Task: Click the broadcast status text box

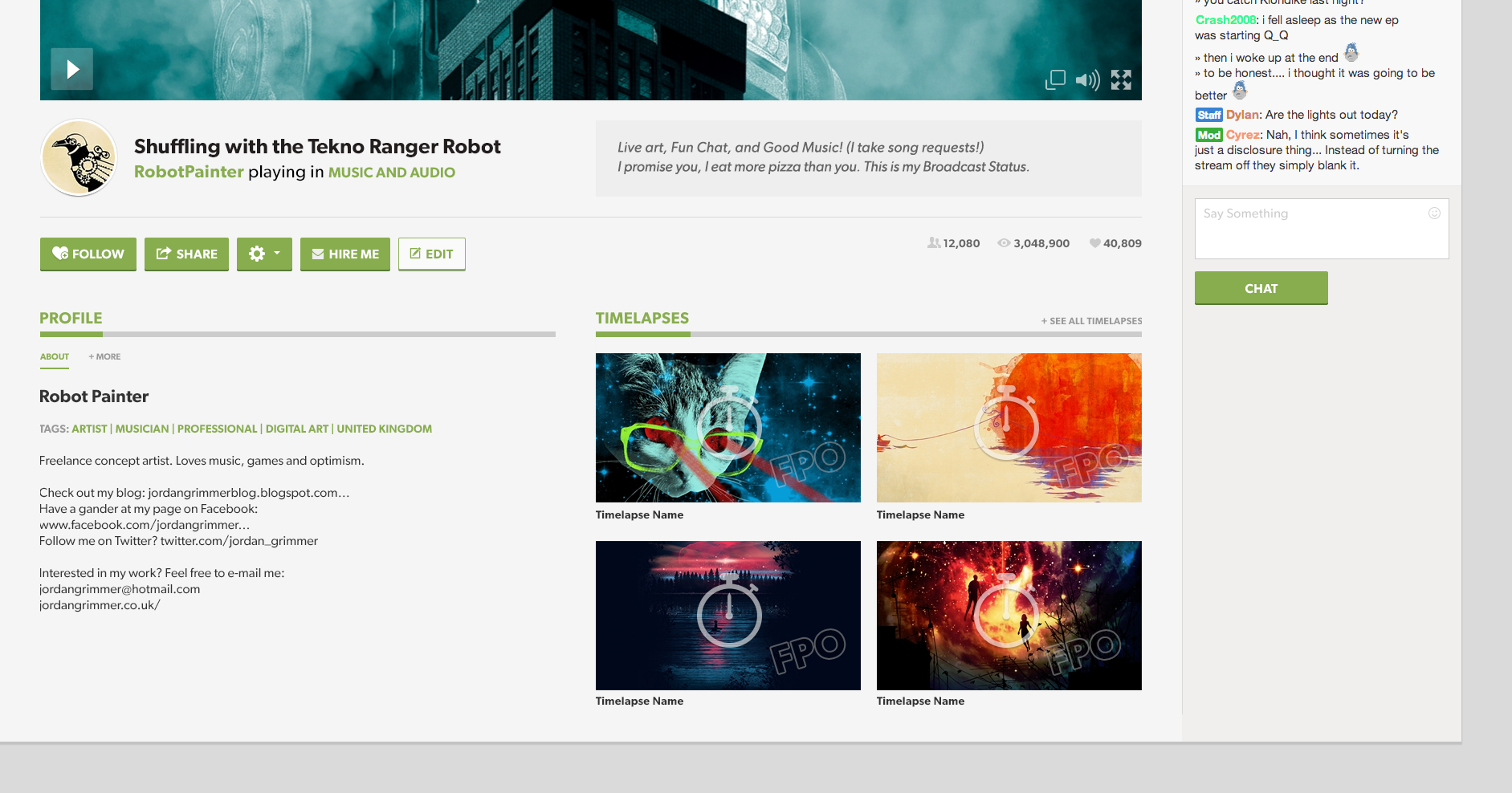Action: [869, 158]
